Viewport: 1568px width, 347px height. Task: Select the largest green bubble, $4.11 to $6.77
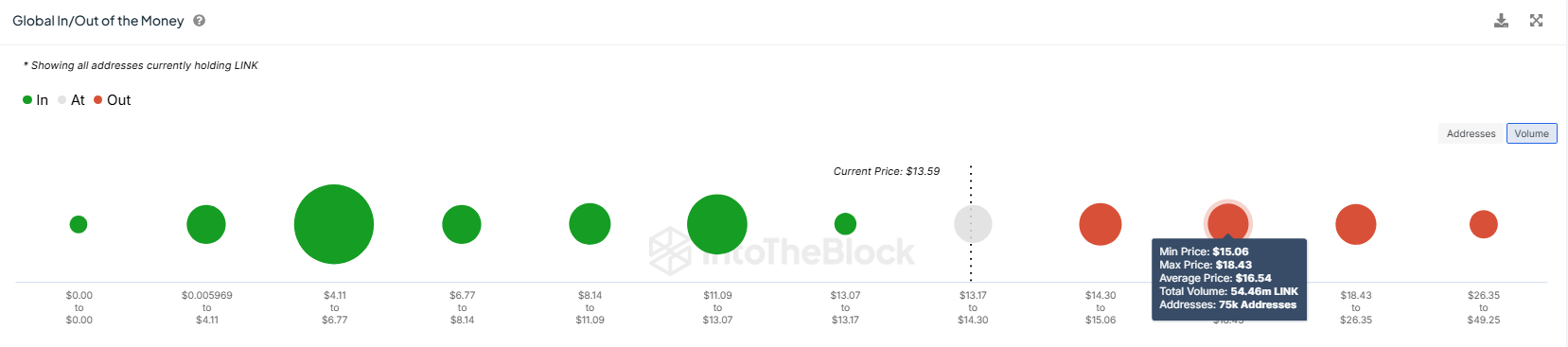click(334, 224)
